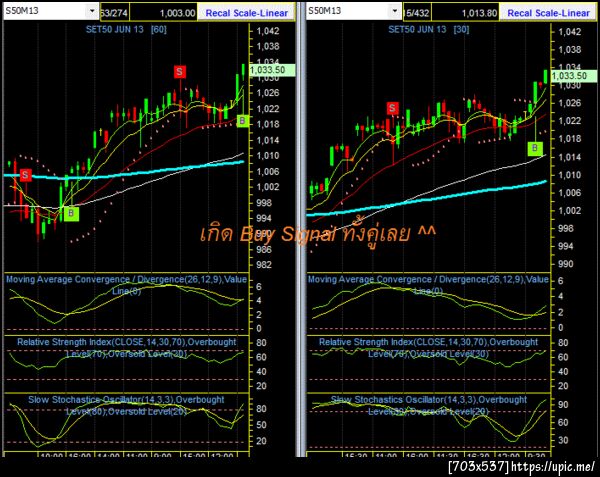Click the Slow Stochastics label on right chart
This screenshot has width=600, height=477.
point(428,405)
